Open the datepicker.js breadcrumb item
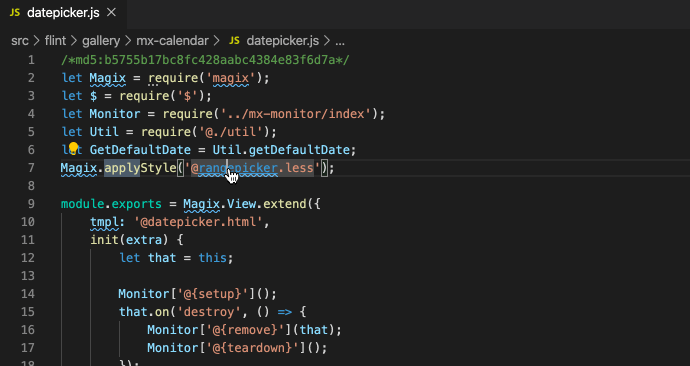This screenshot has height=366, width=690. pyautogui.click(x=283, y=41)
